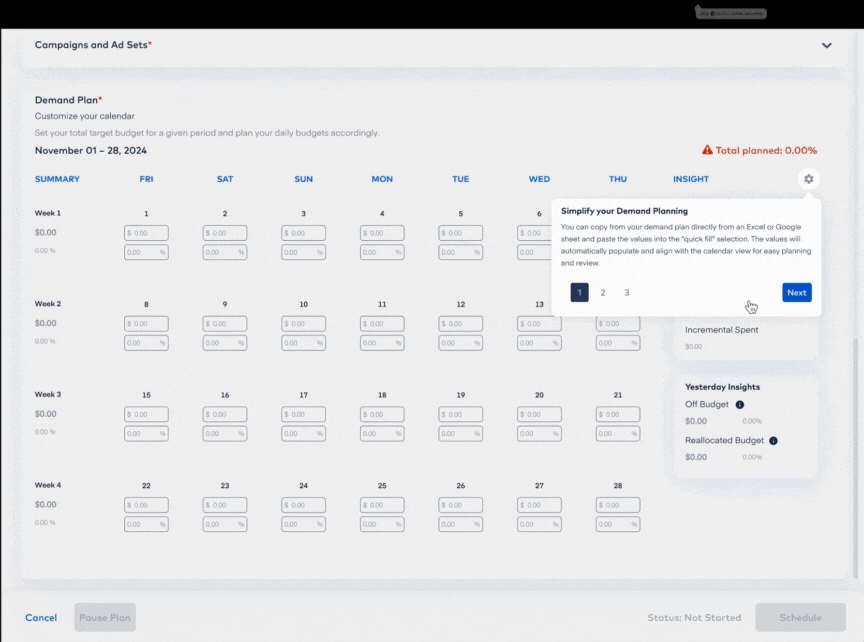Click the percent input for day 26
This screenshot has width=864, height=642.
click(x=461, y=524)
